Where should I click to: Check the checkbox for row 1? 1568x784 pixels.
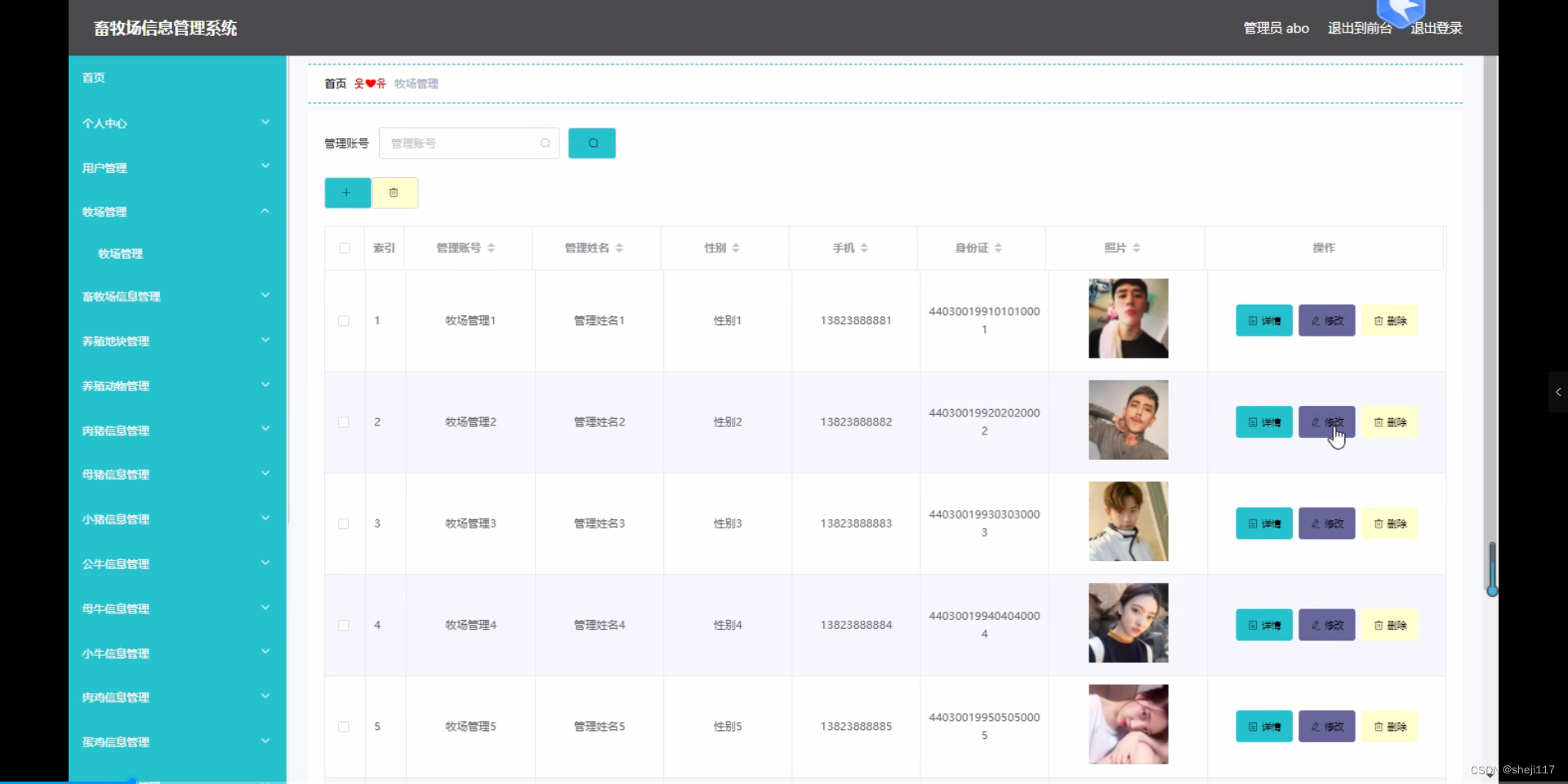(344, 321)
